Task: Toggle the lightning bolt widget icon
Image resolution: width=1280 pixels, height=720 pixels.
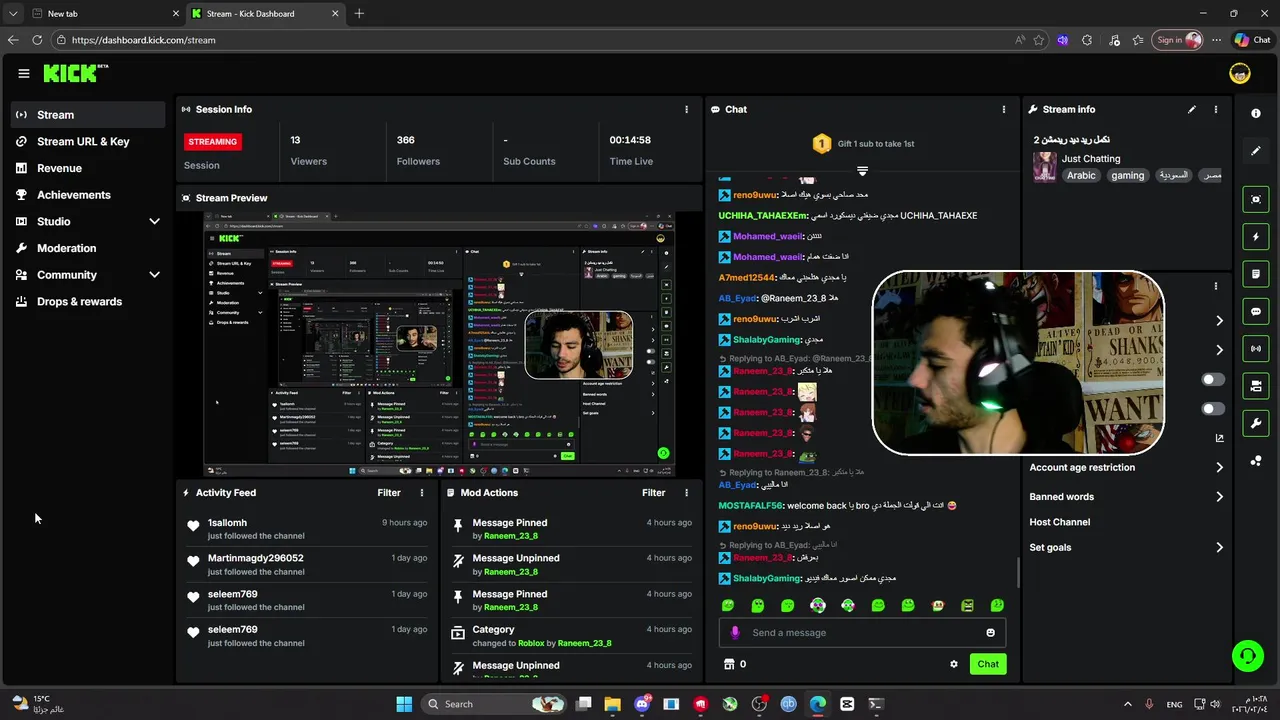Action: (x=1256, y=237)
